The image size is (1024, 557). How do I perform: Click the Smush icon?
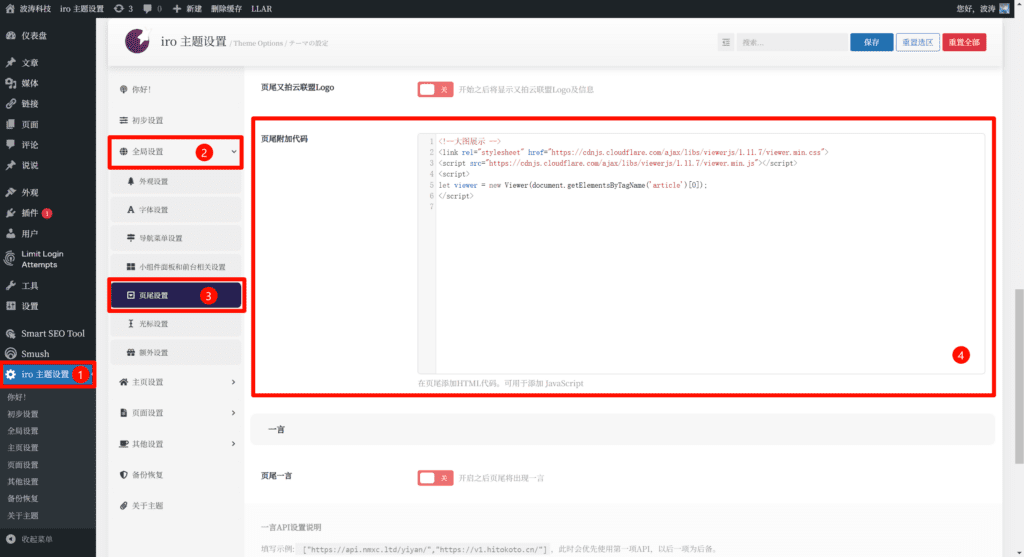10,354
